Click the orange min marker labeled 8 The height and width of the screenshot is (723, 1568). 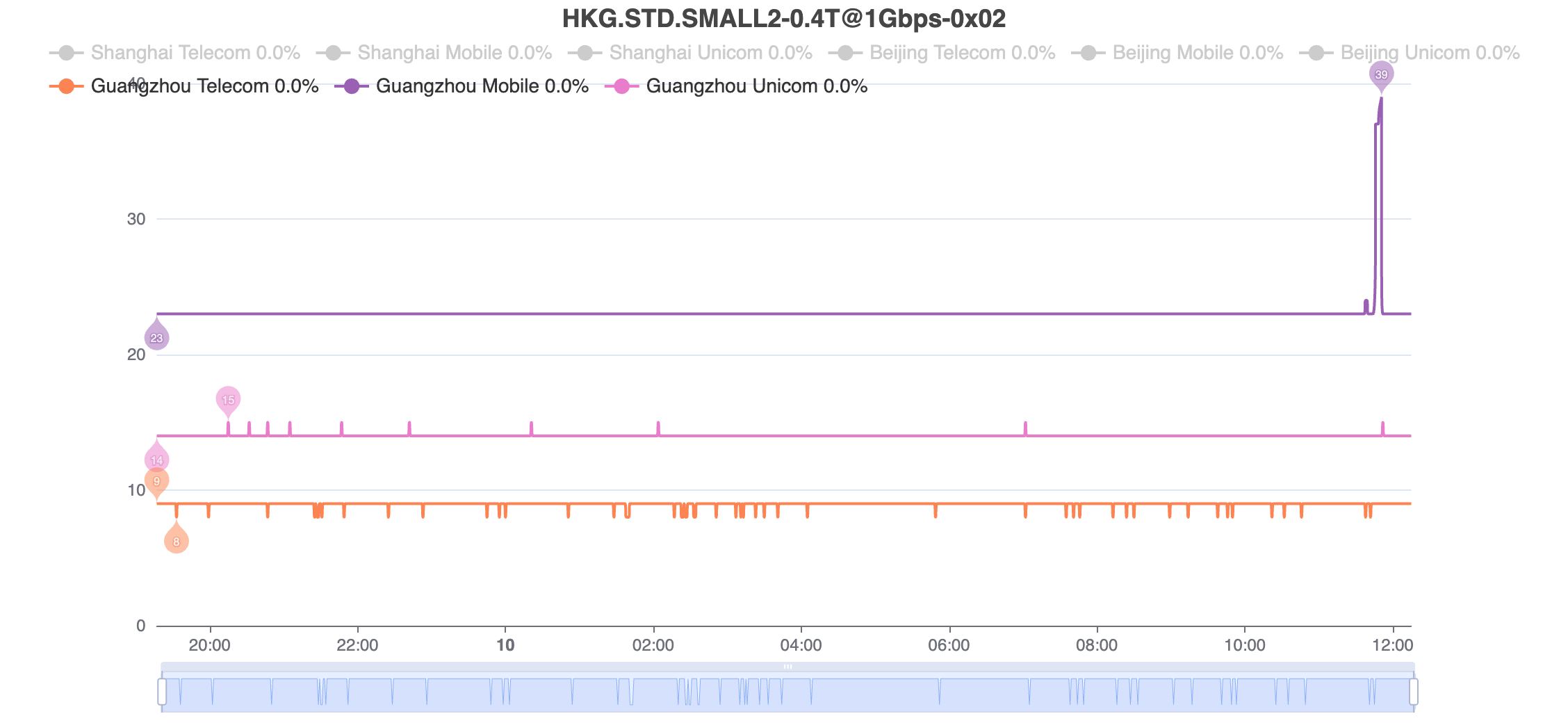tap(177, 541)
